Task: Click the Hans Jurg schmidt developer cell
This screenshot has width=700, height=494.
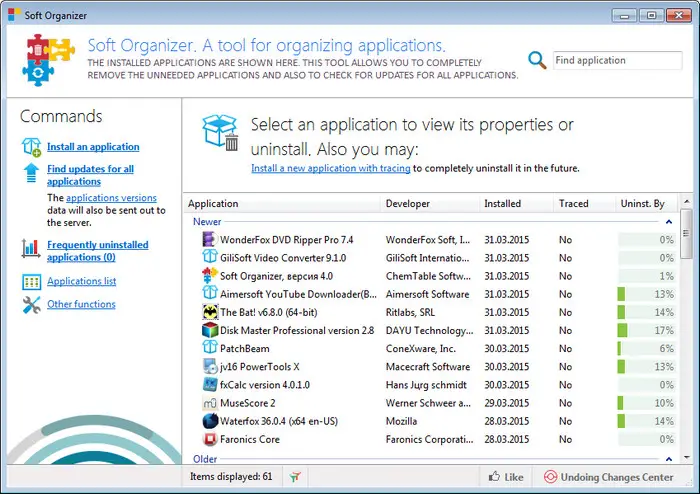Action: 426,385
